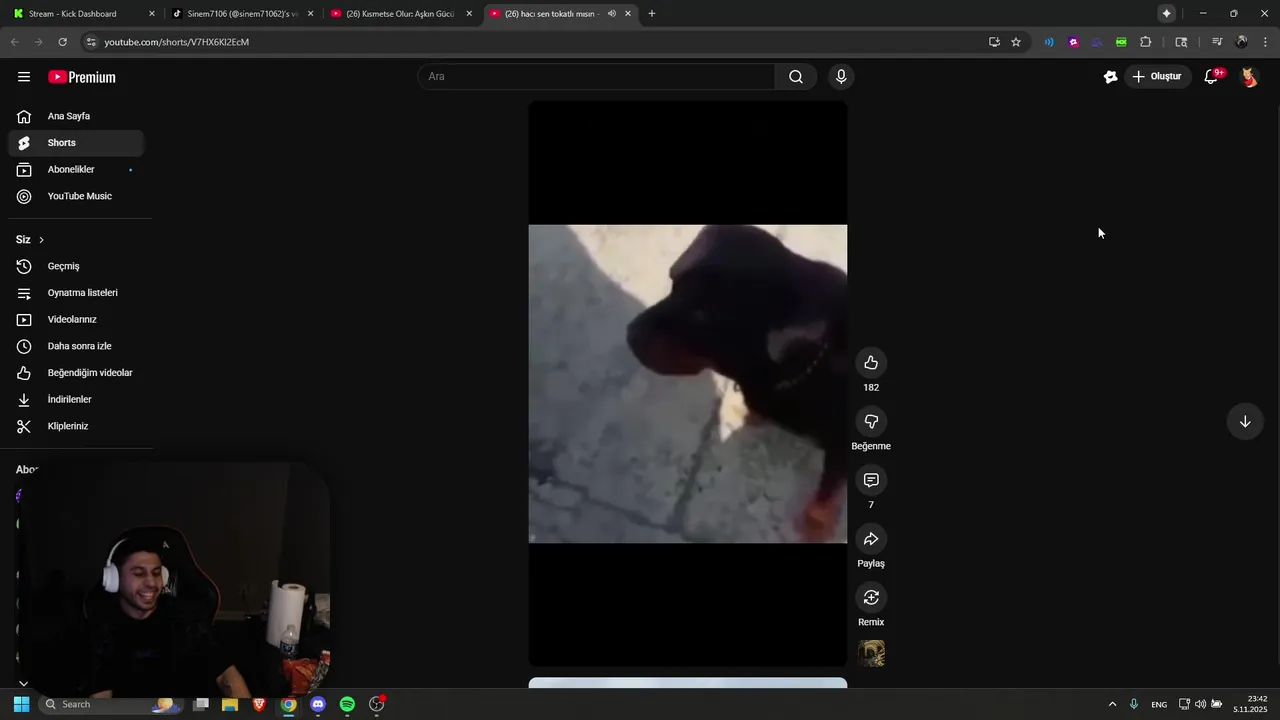
Task: Open İndirilenler downloads
Action: click(76, 400)
